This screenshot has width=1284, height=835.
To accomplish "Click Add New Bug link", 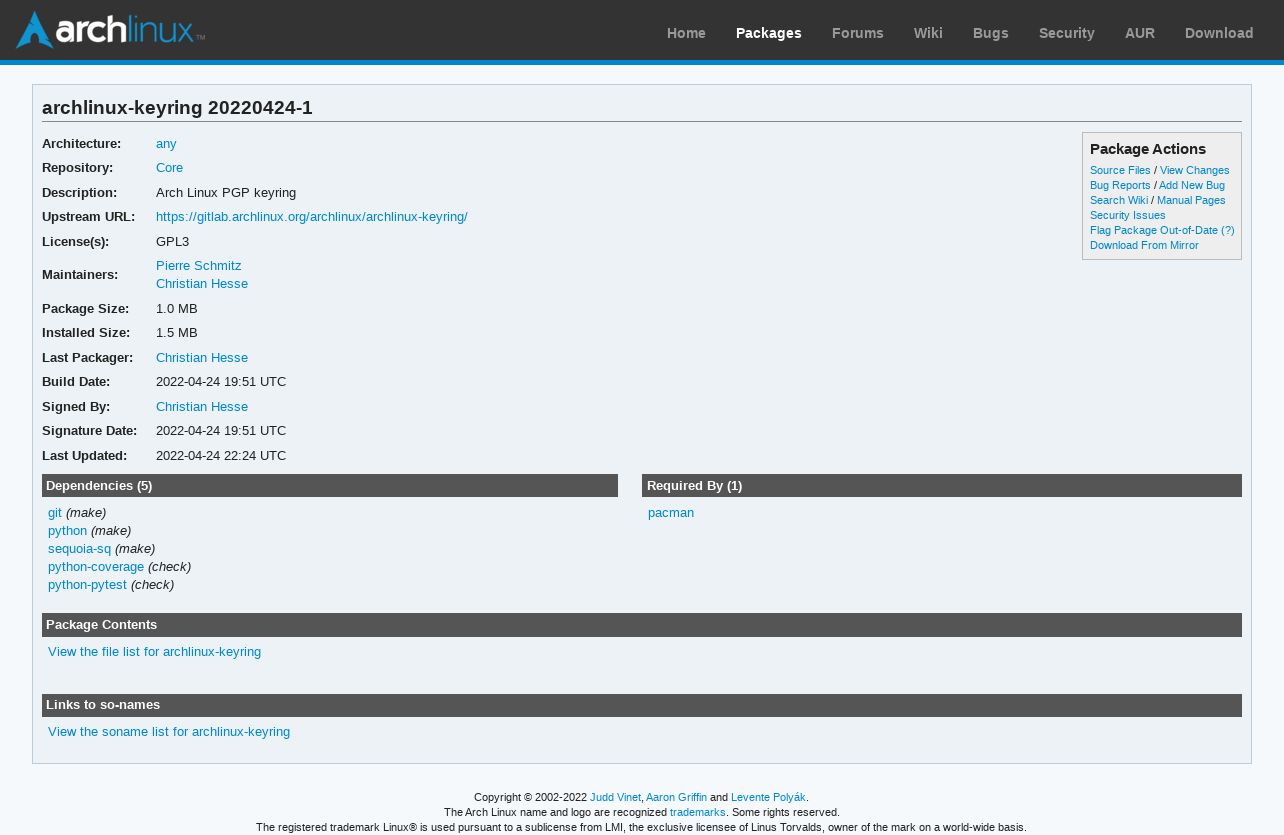I will click(1191, 186).
